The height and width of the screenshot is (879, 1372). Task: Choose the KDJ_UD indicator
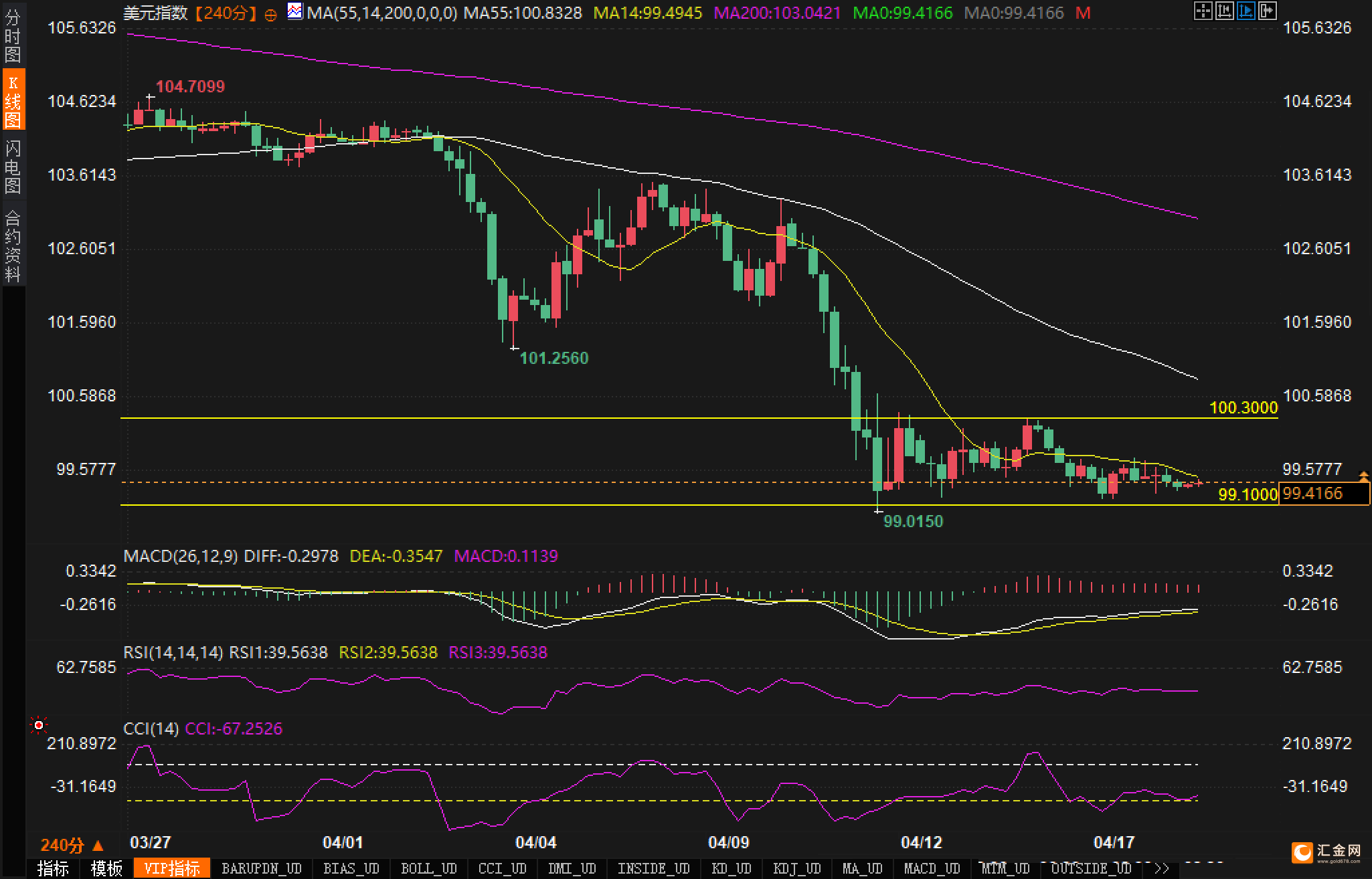(x=797, y=868)
